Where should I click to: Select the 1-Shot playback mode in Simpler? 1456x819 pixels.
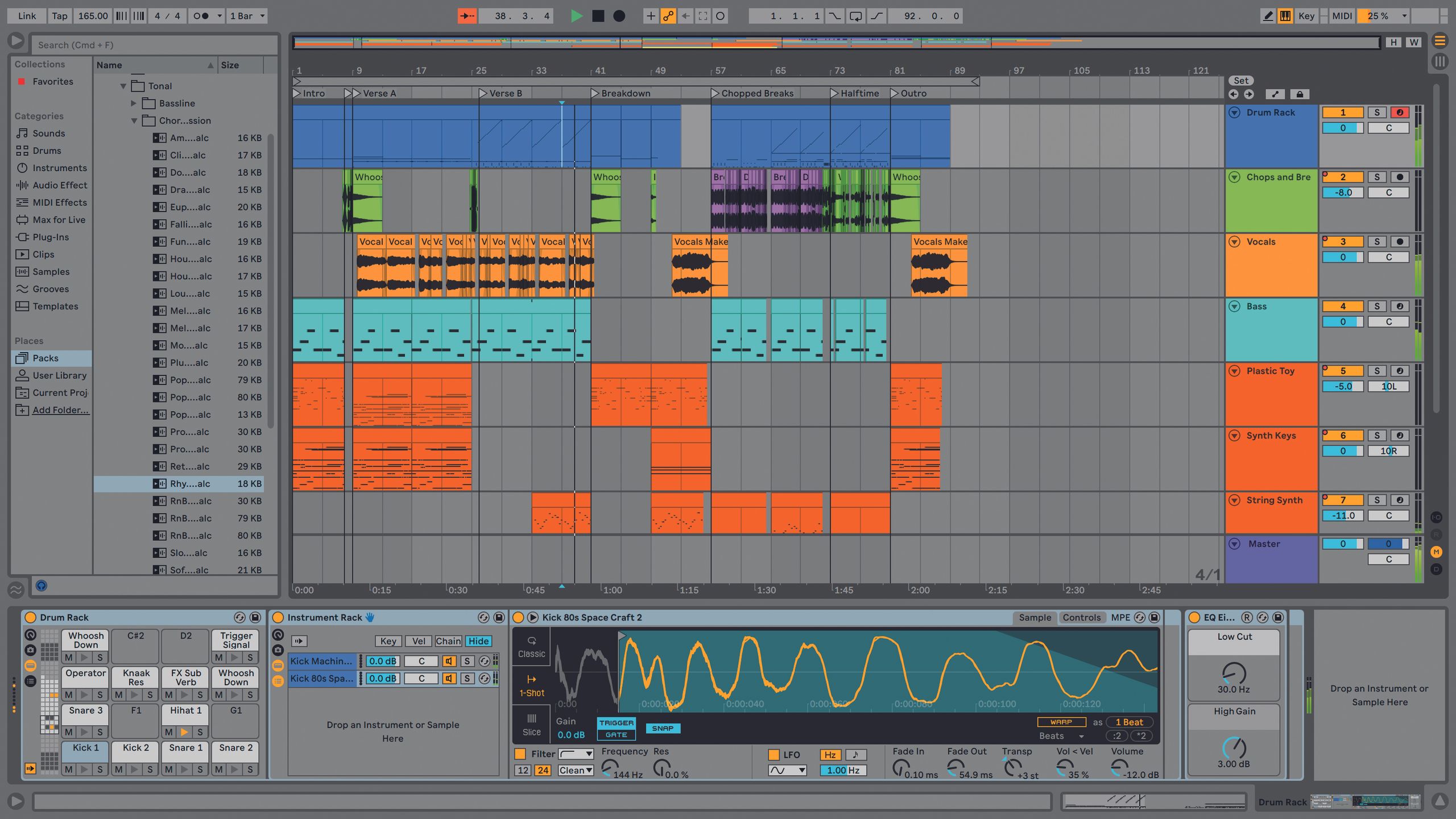point(532,685)
